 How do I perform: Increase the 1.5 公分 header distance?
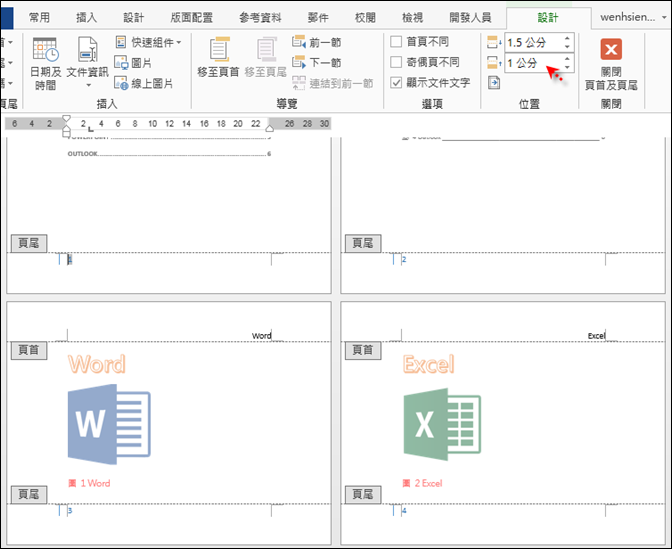pos(567,38)
